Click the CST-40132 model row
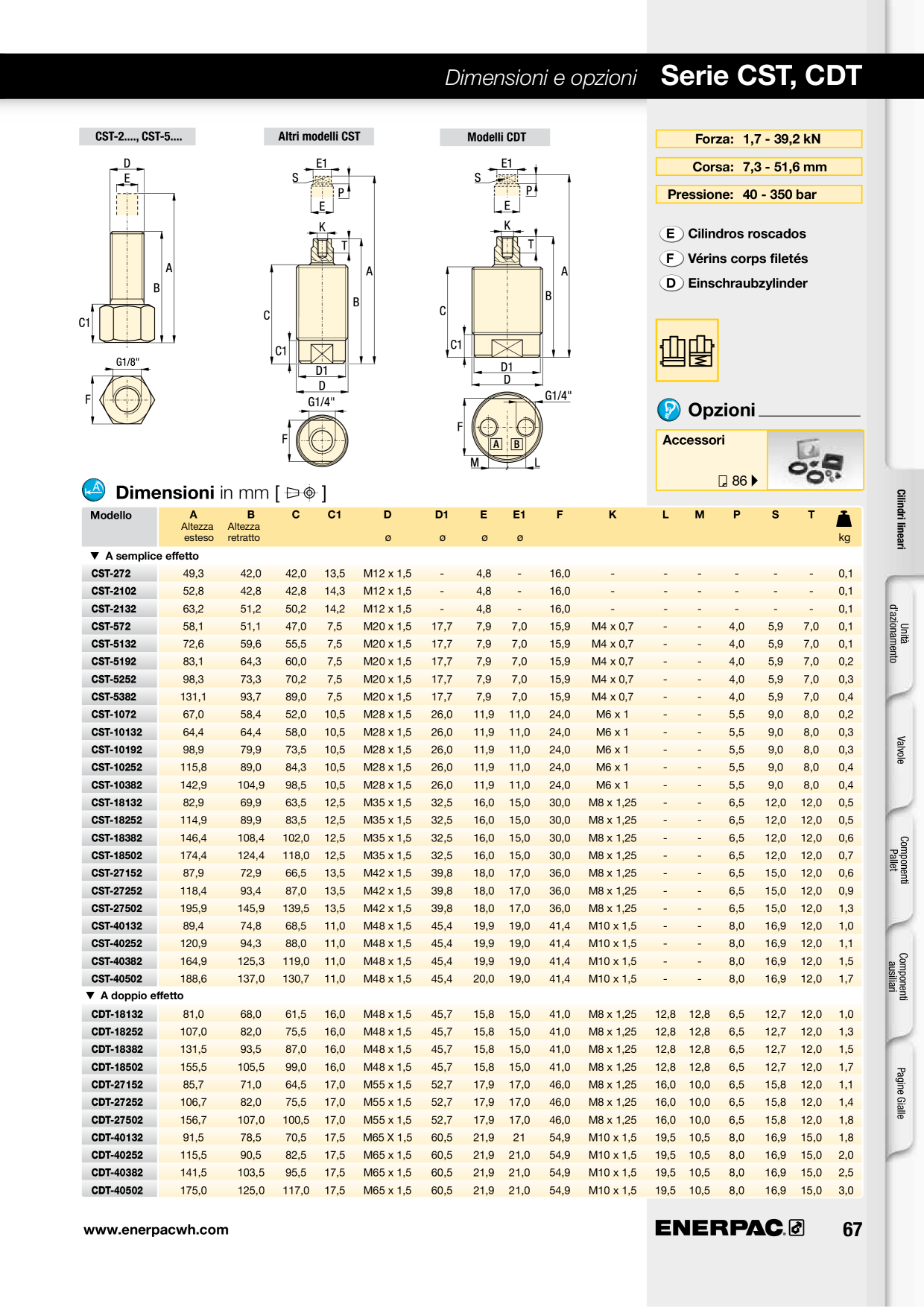Image resolution: width=924 pixels, height=1307 pixels. pyautogui.click(x=472, y=926)
